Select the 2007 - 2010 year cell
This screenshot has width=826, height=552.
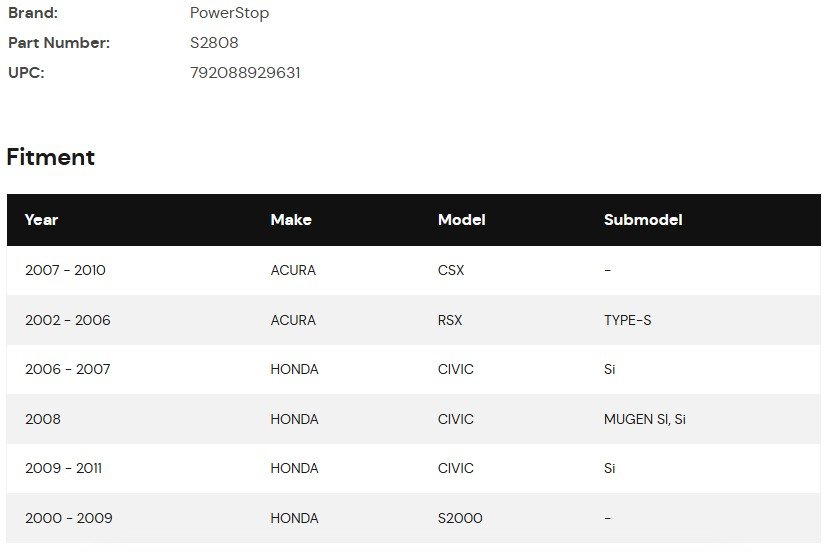pos(65,270)
